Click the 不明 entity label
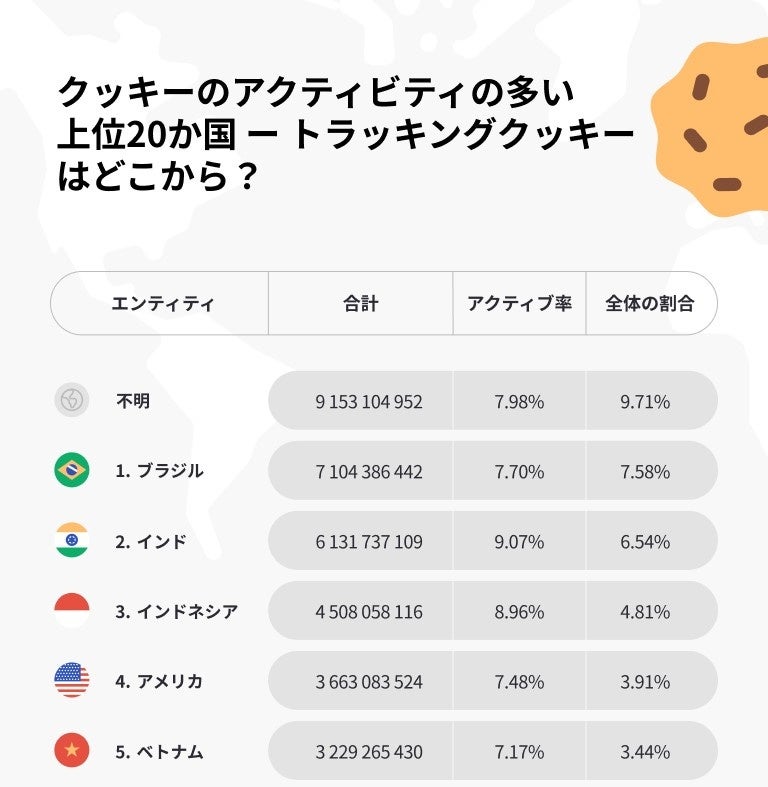Viewport: 768px width, 787px height. [x=133, y=401]
